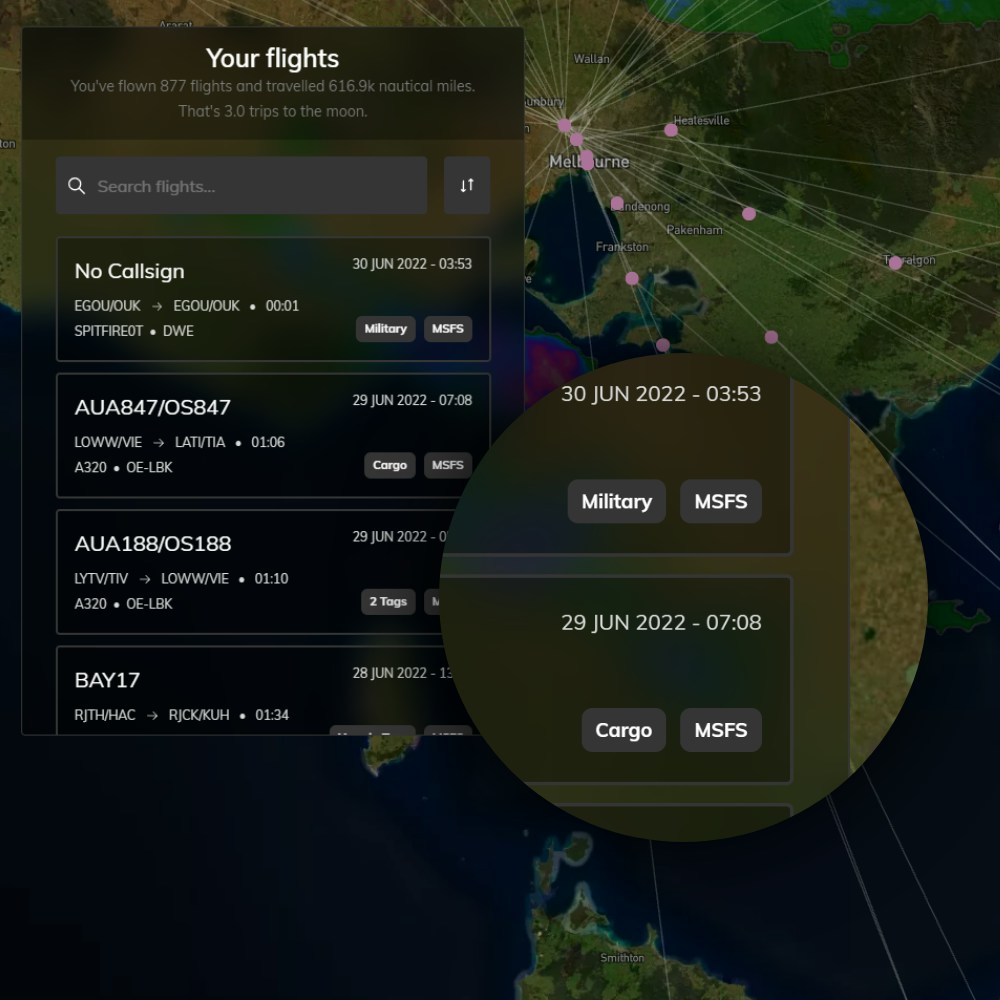Select the airport marker at Traralgon

point(895,263)
